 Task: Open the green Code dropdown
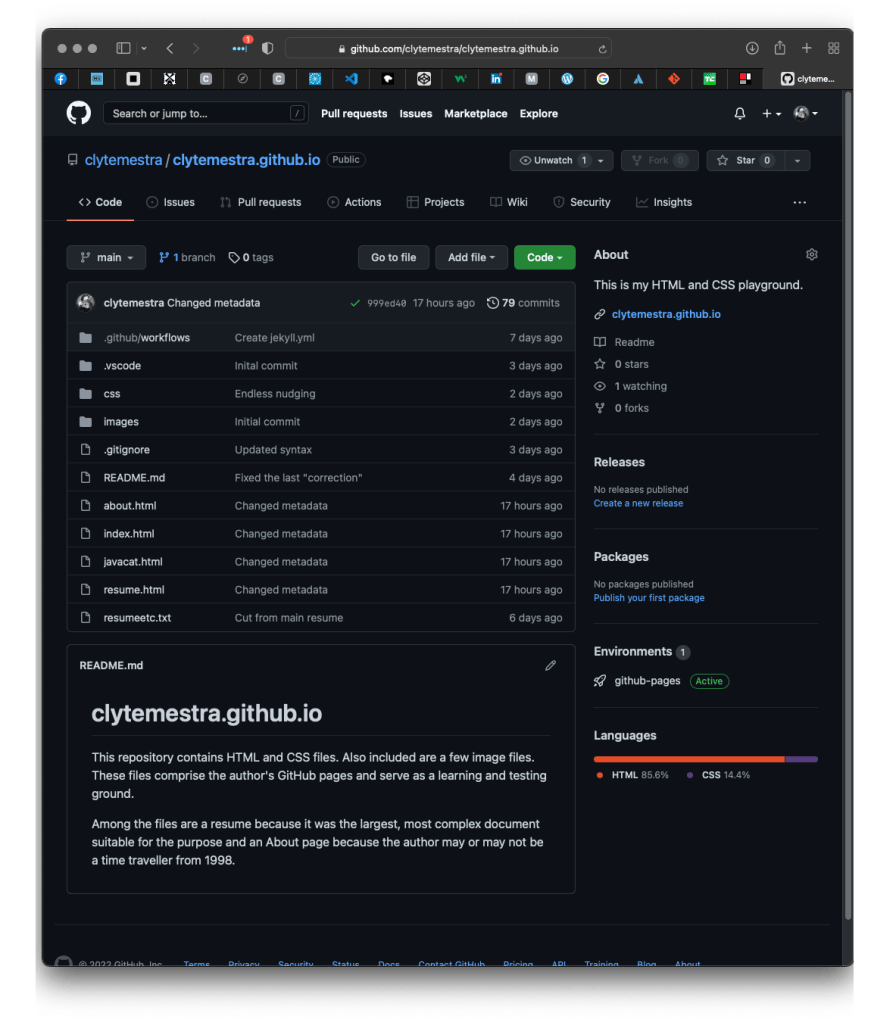coord(544,258)
